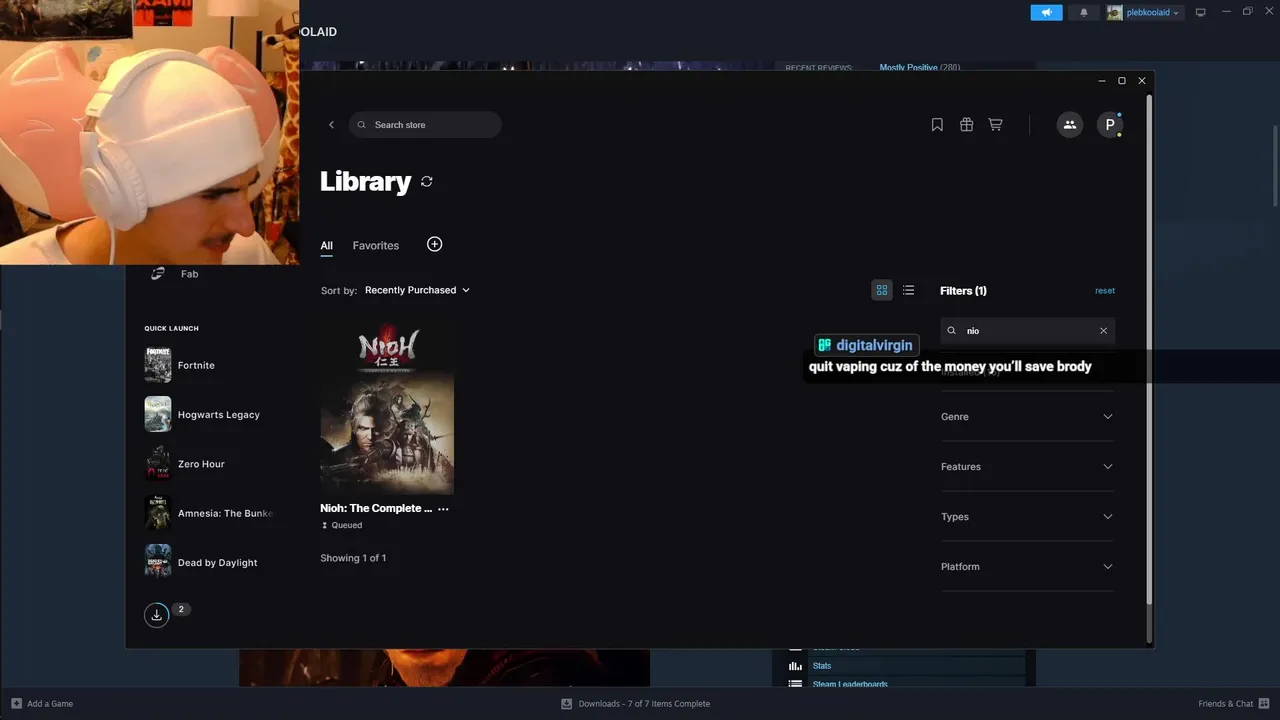
Task: Open the Nioh cover art thumbnail
Action: [x=387, y=407]
